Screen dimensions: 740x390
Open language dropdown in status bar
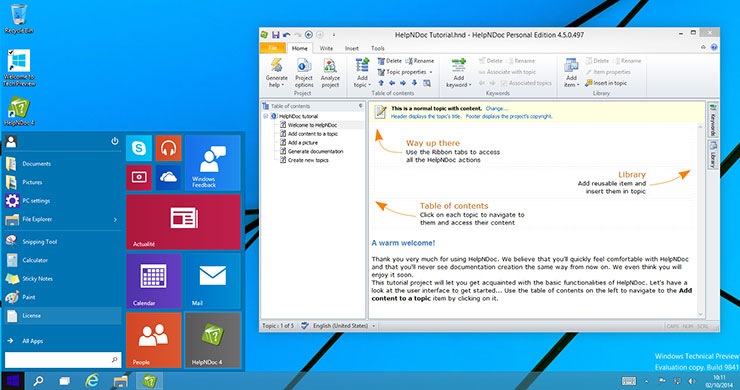pos(373,326)
